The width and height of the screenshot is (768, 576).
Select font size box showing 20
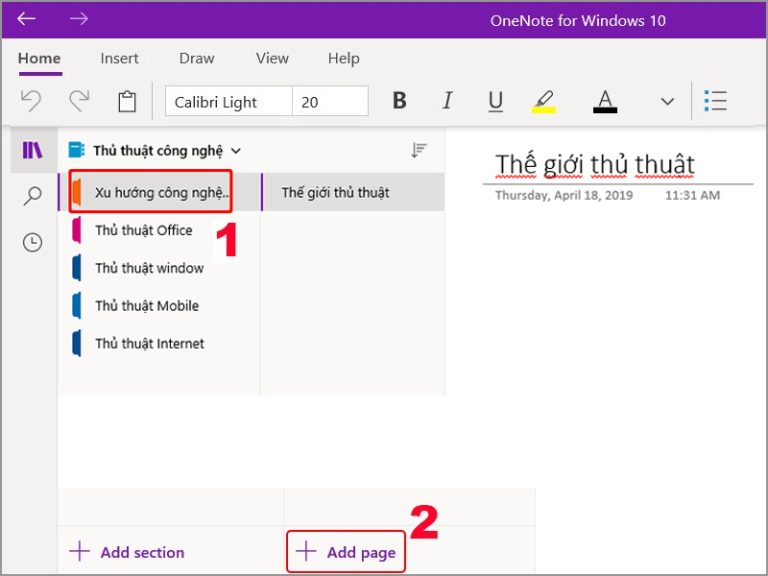tap(330, 101)
